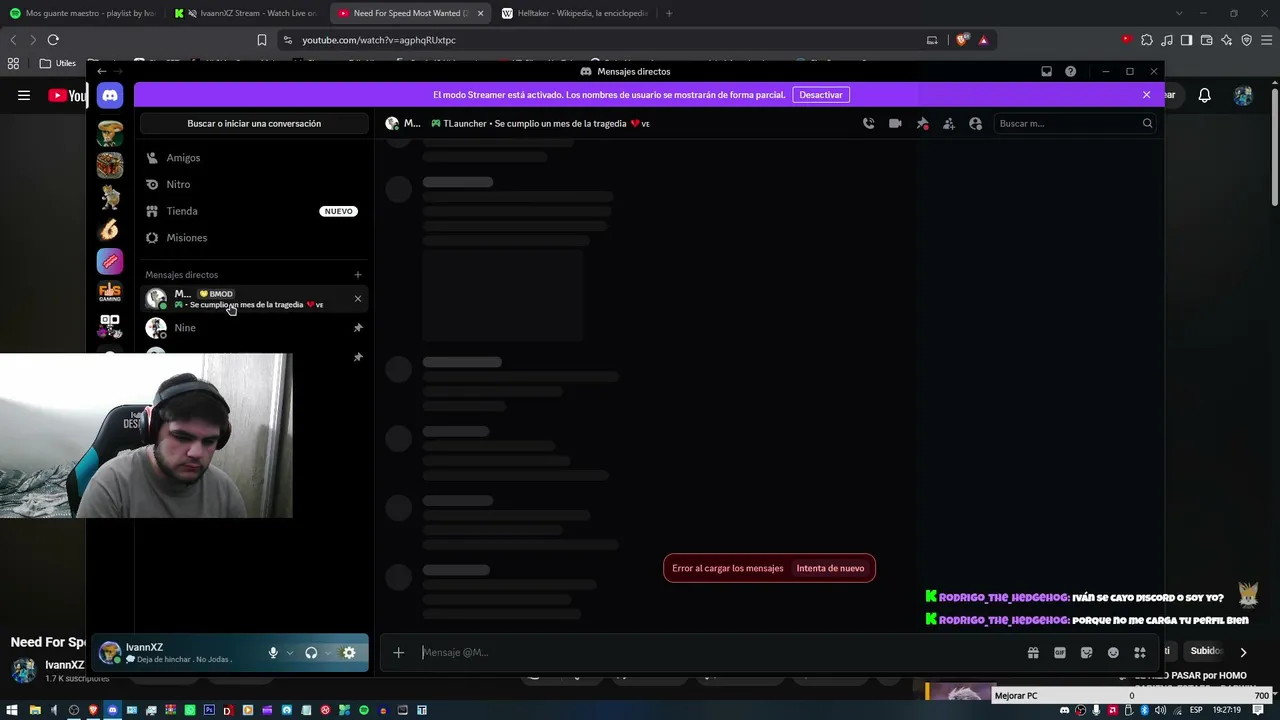Add friends to this DM
This screenshot has width=1280, height=720.
[x=949, y=124]
